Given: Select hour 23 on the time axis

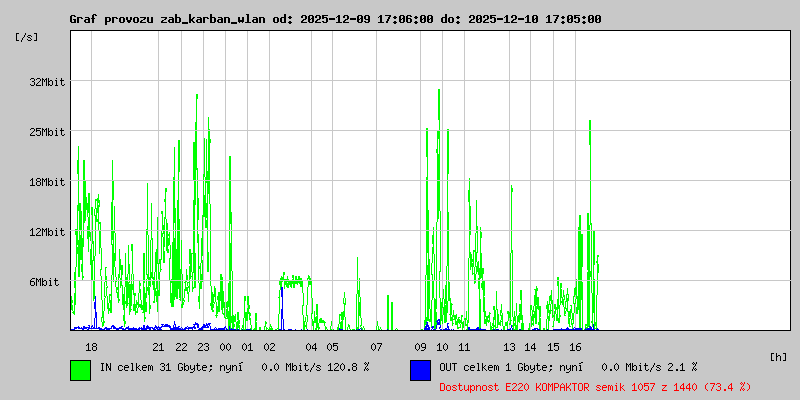Looking at the screenshot, I should 203,347.
